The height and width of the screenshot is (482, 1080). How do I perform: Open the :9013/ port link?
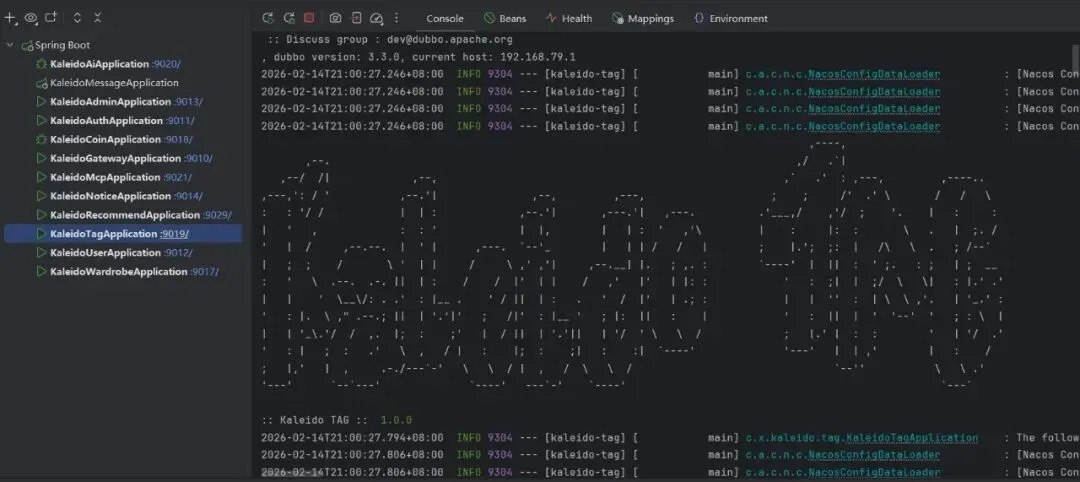click(188, 101)
